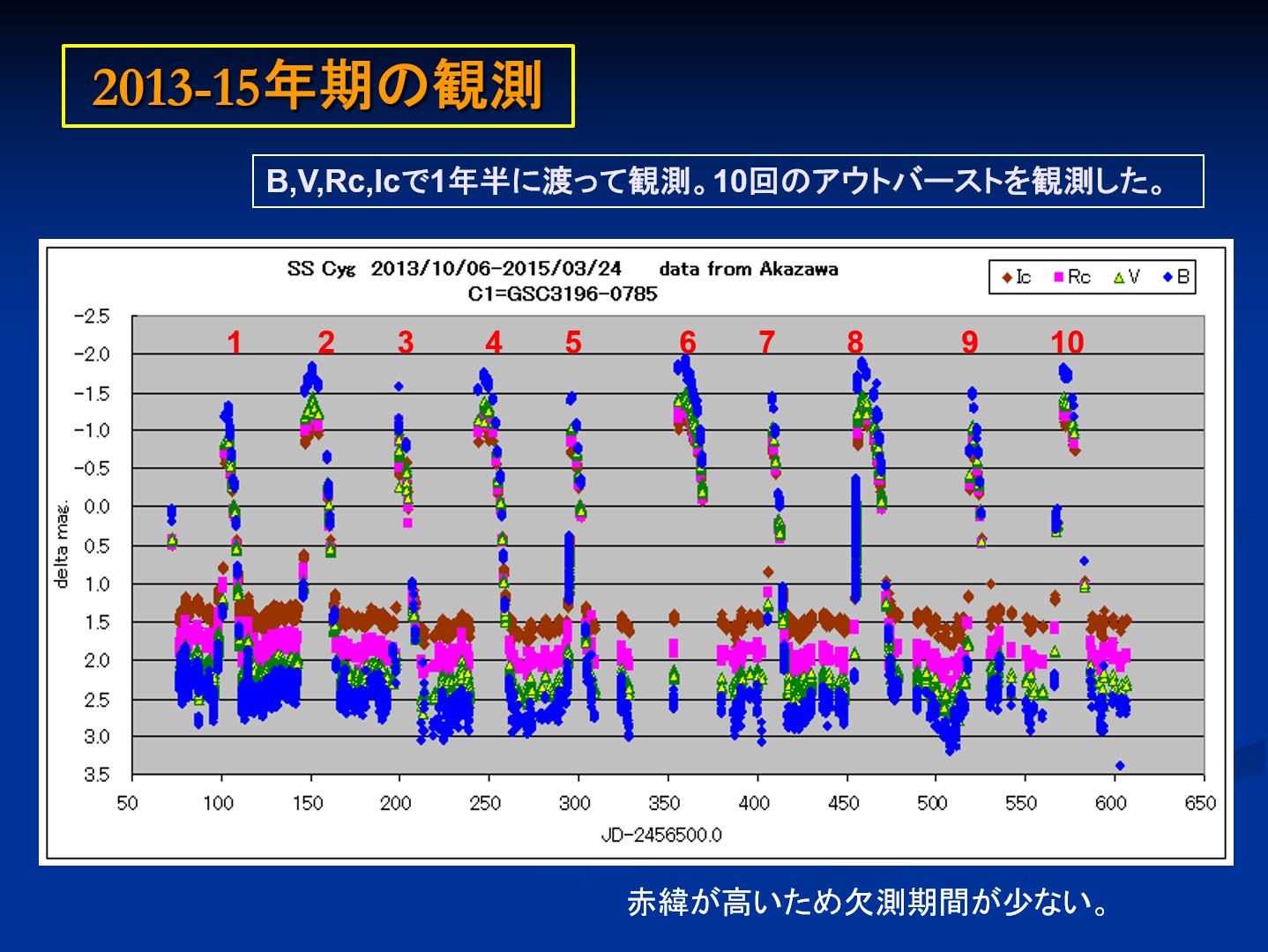
Task: Select the red outburst label 7
Action: tap(767, 342)
